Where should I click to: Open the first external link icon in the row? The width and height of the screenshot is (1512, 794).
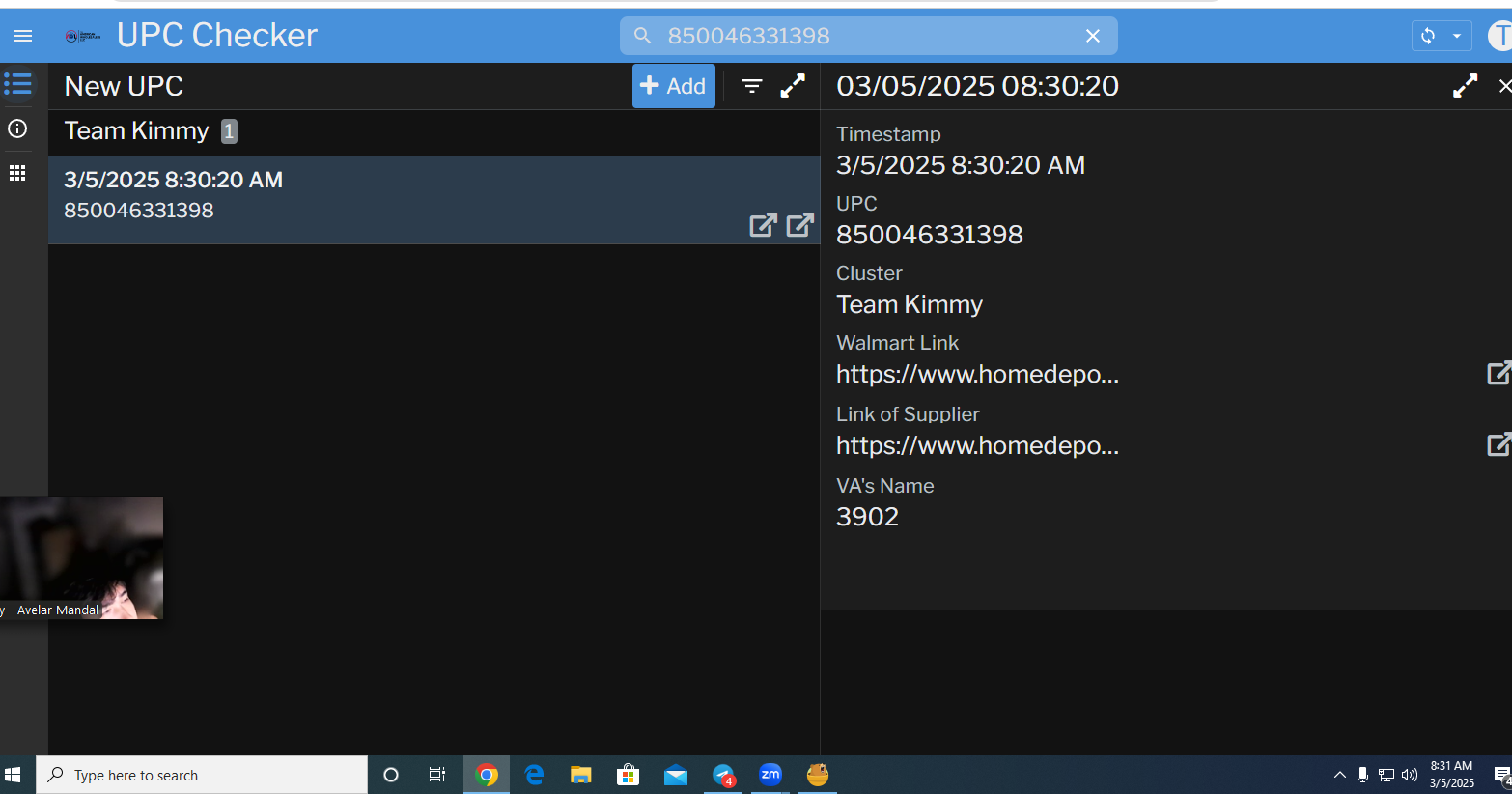[763, 225]
